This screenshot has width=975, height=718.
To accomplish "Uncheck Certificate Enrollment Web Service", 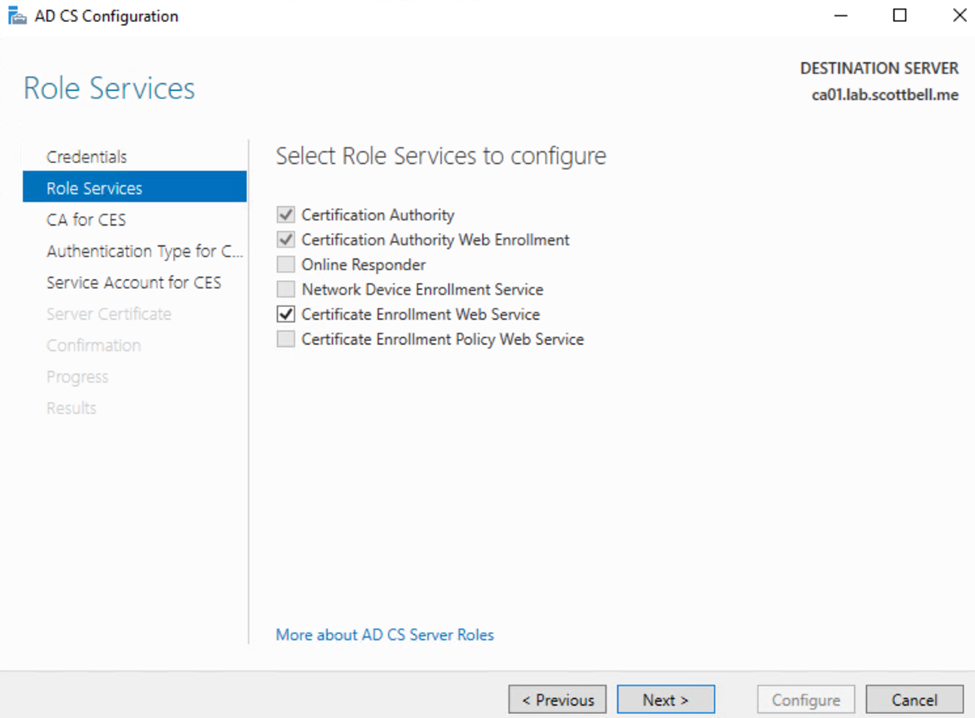I will click(286, 314).
